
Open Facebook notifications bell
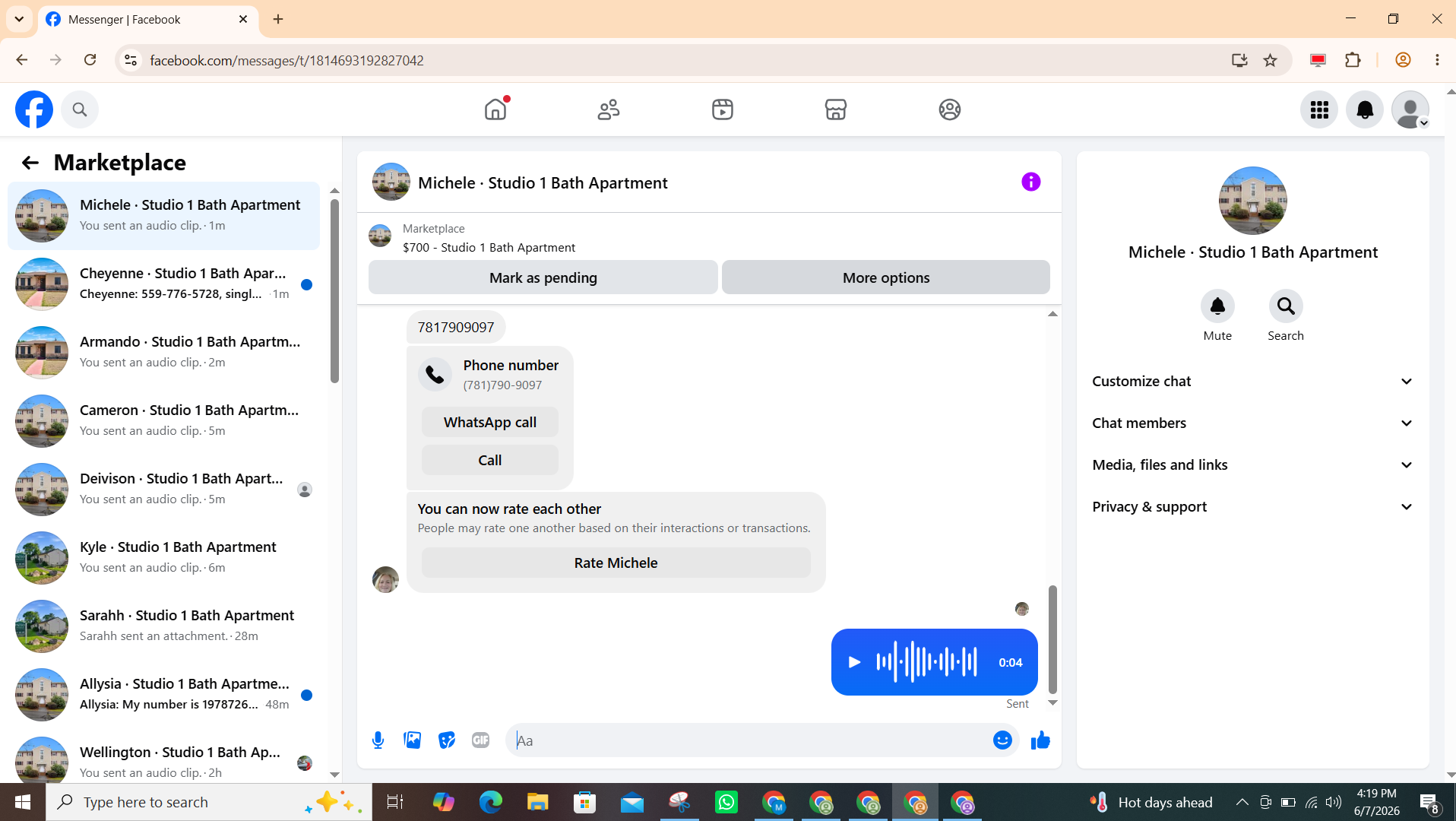click(1365, 110)
